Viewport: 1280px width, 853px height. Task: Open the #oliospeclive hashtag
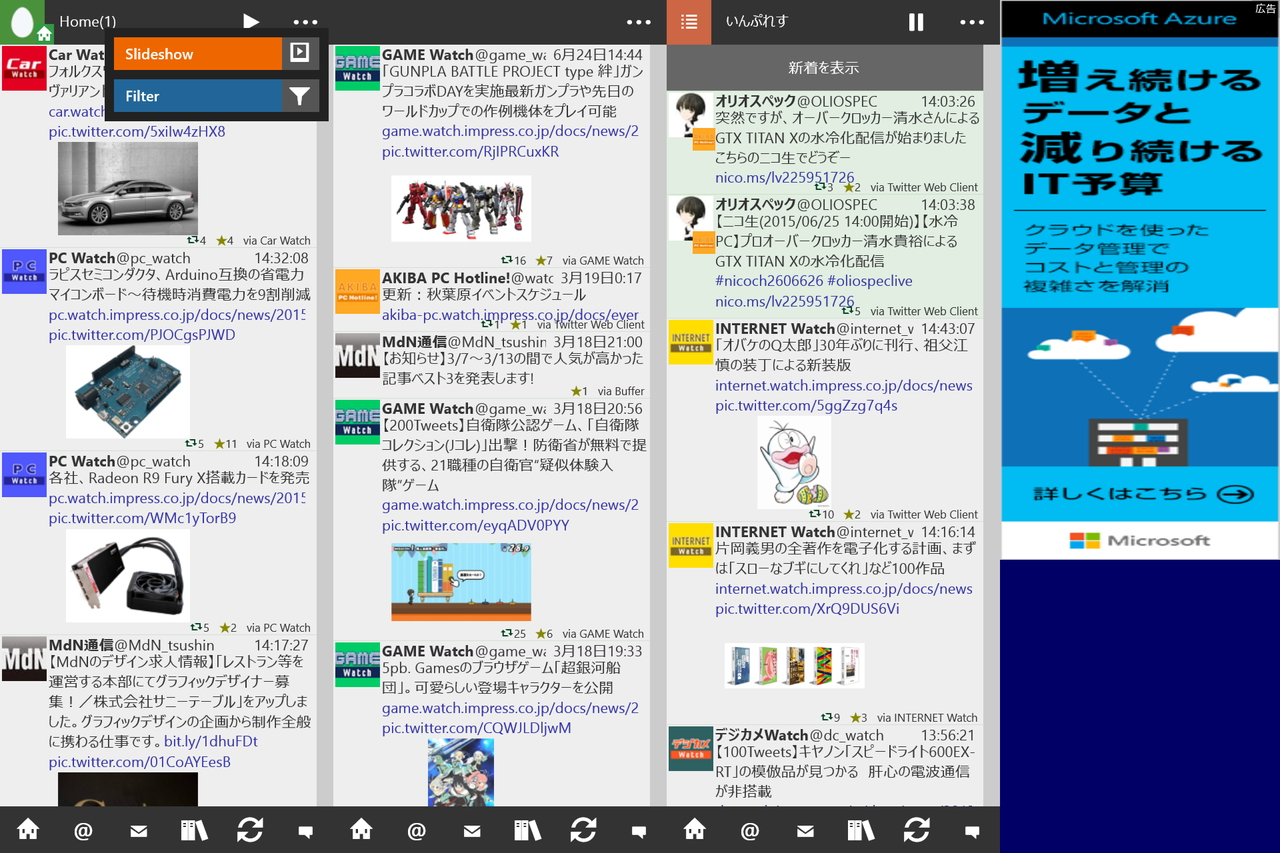(870, 281)
